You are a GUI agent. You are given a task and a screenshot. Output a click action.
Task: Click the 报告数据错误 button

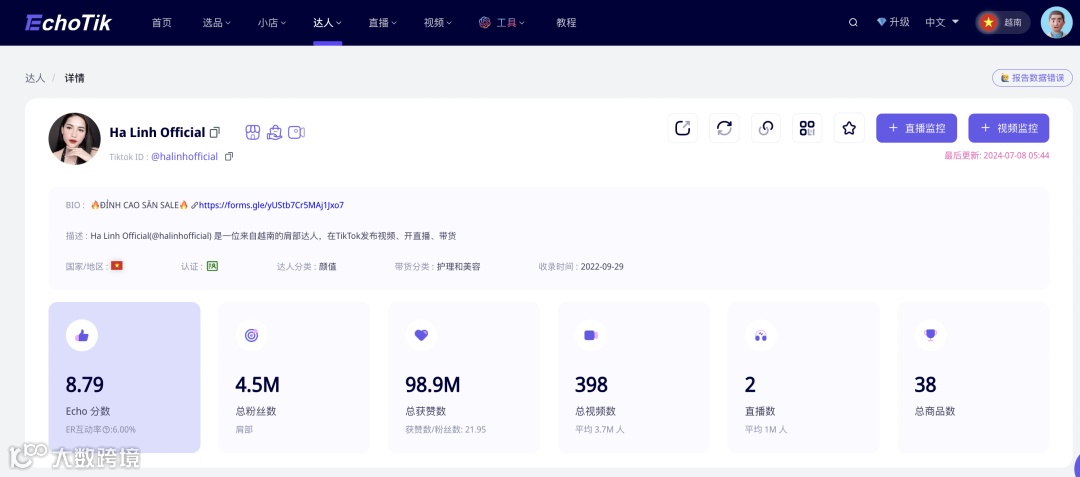tap(1032, 78)
